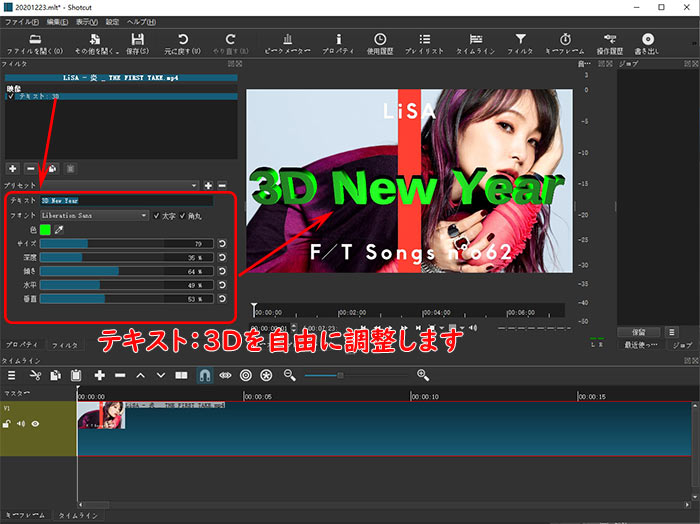Open file with ファイルを開く toolbar icon

[x=35, y=44]
